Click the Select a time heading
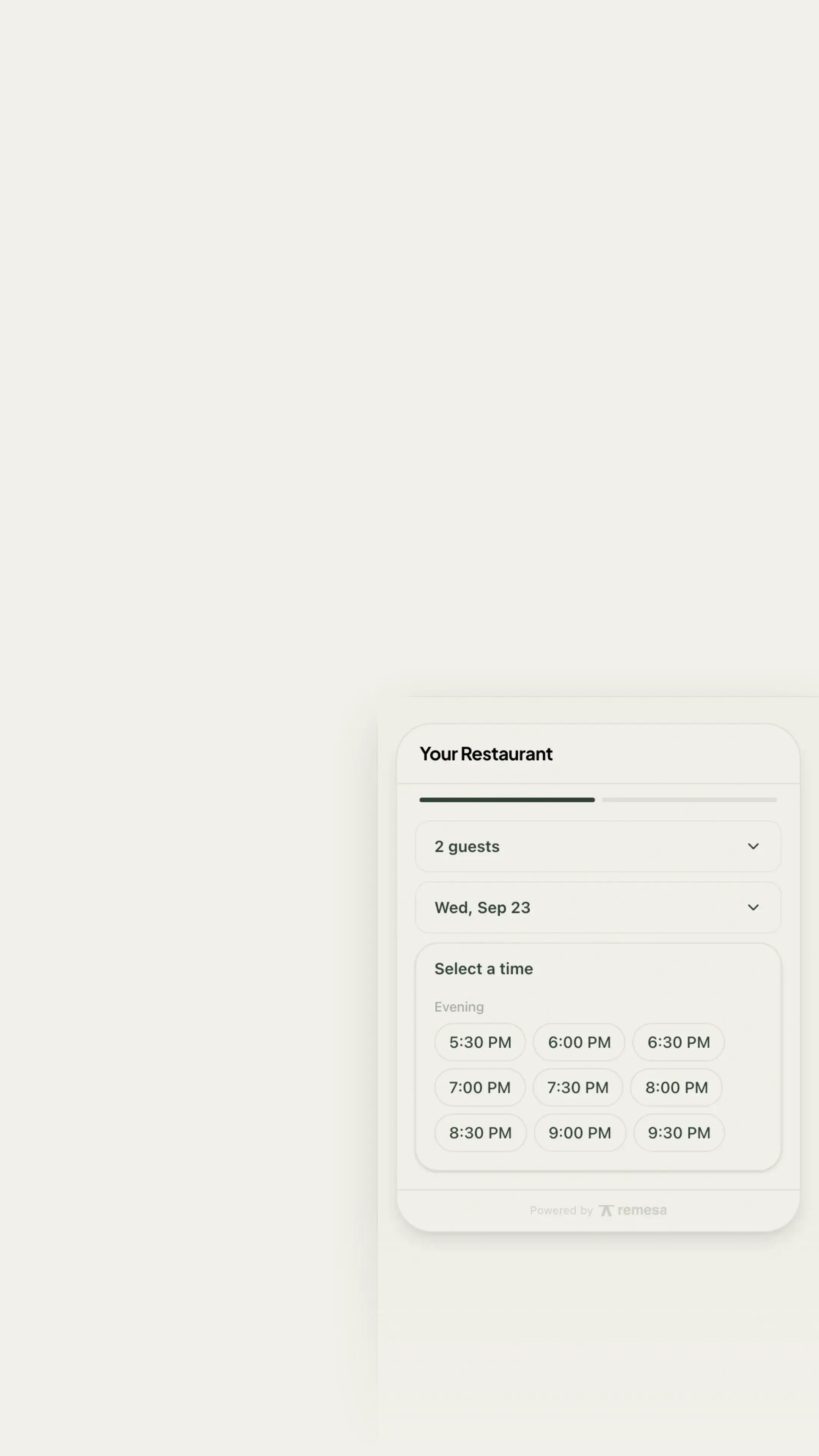The image size is (819, 1456). tap(484, 968)
